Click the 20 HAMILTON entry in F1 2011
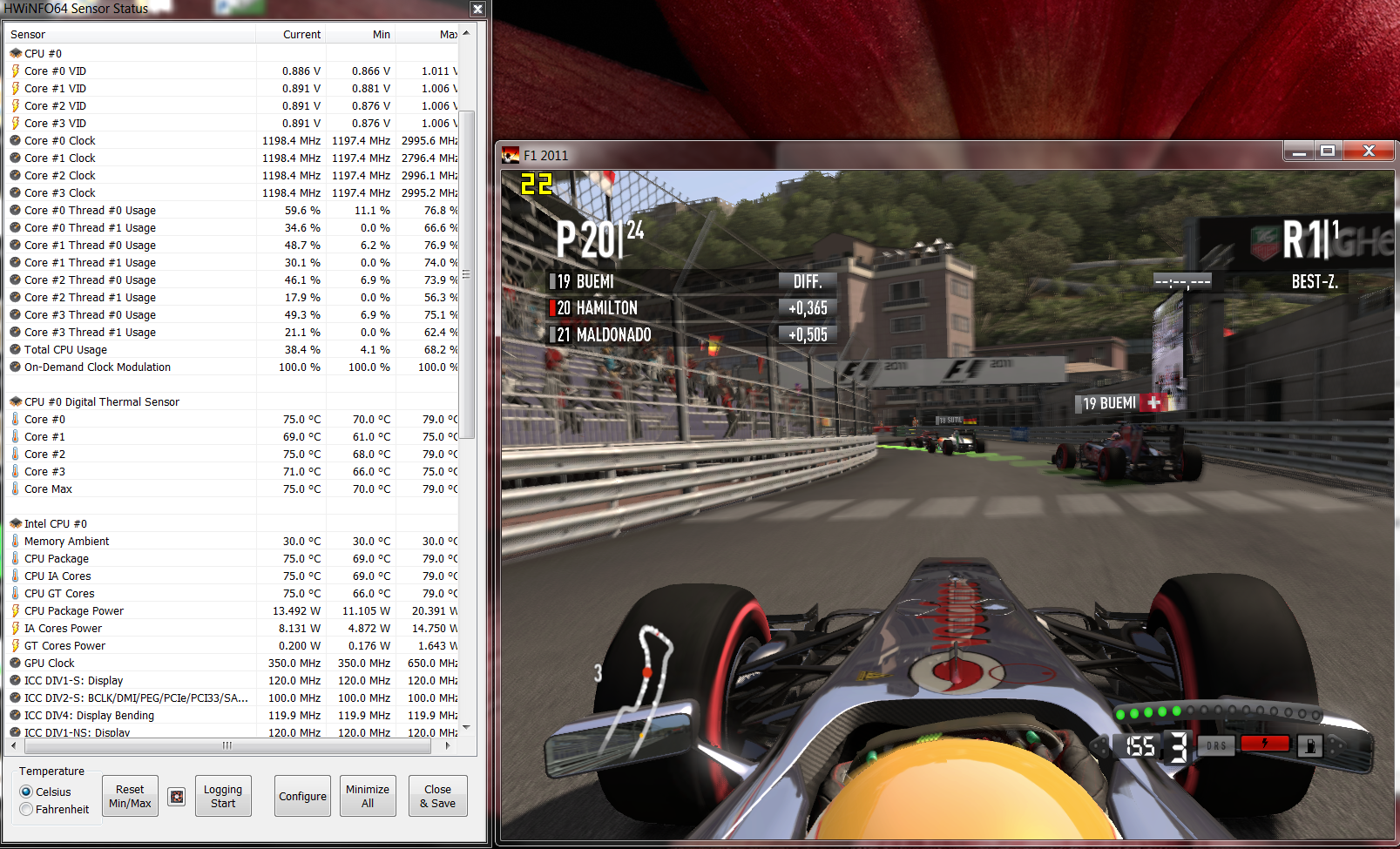Screen dimensions: 1400x849 [x=598, y=308]
